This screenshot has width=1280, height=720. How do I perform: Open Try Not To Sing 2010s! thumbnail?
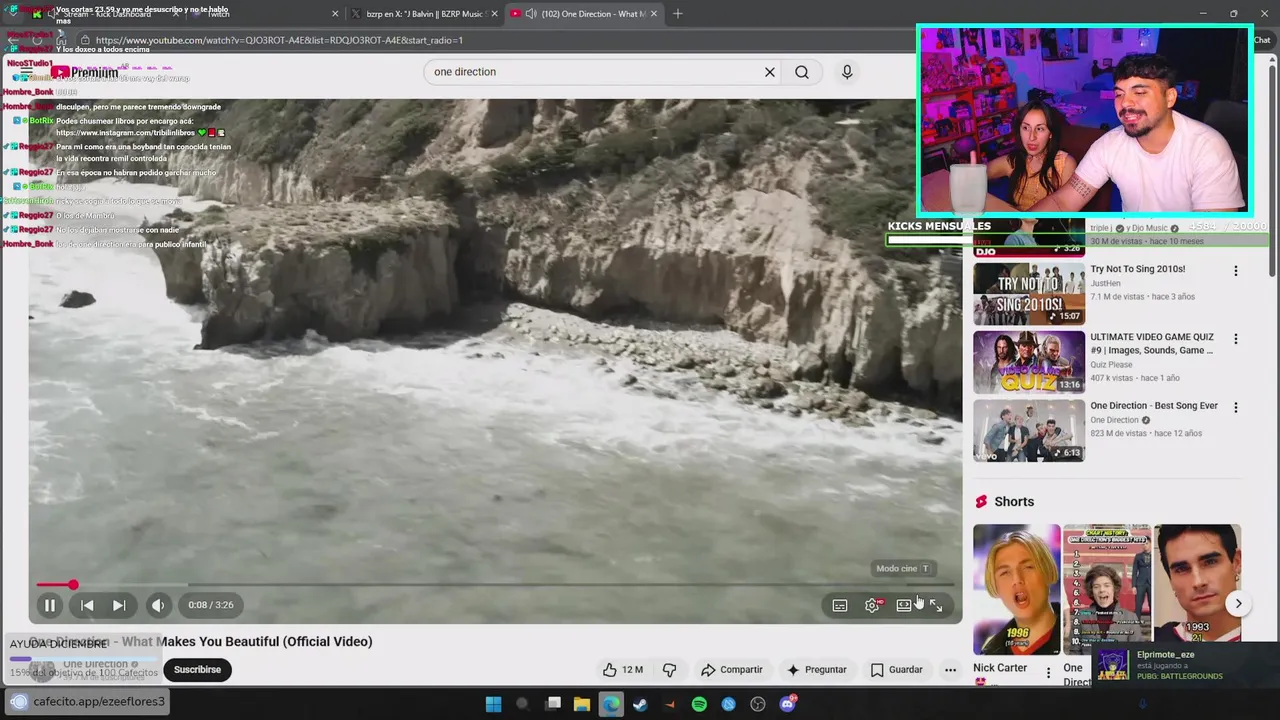pos(1029,294)
